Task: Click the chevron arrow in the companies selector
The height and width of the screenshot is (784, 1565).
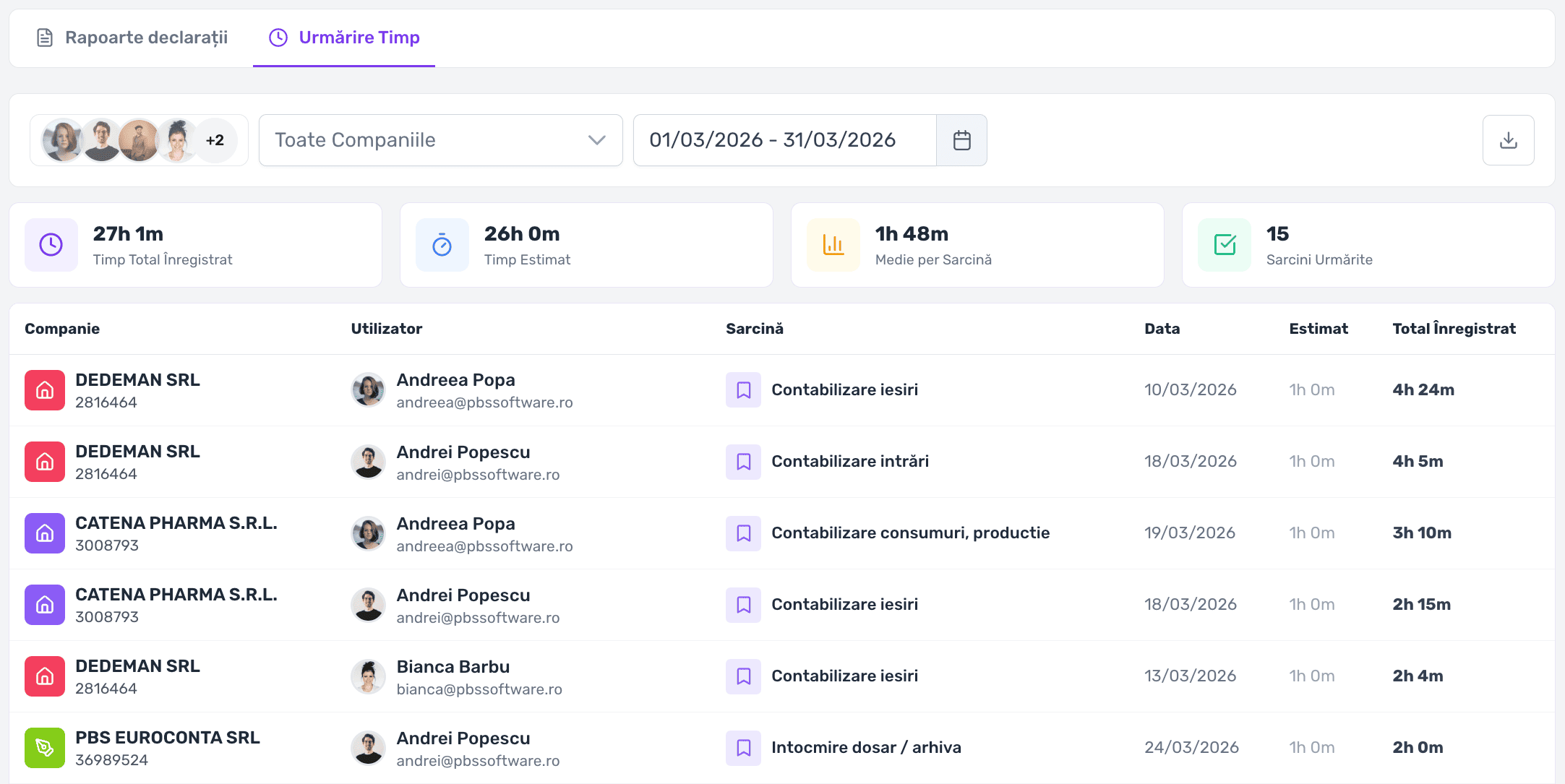Action: coord(596,140)
